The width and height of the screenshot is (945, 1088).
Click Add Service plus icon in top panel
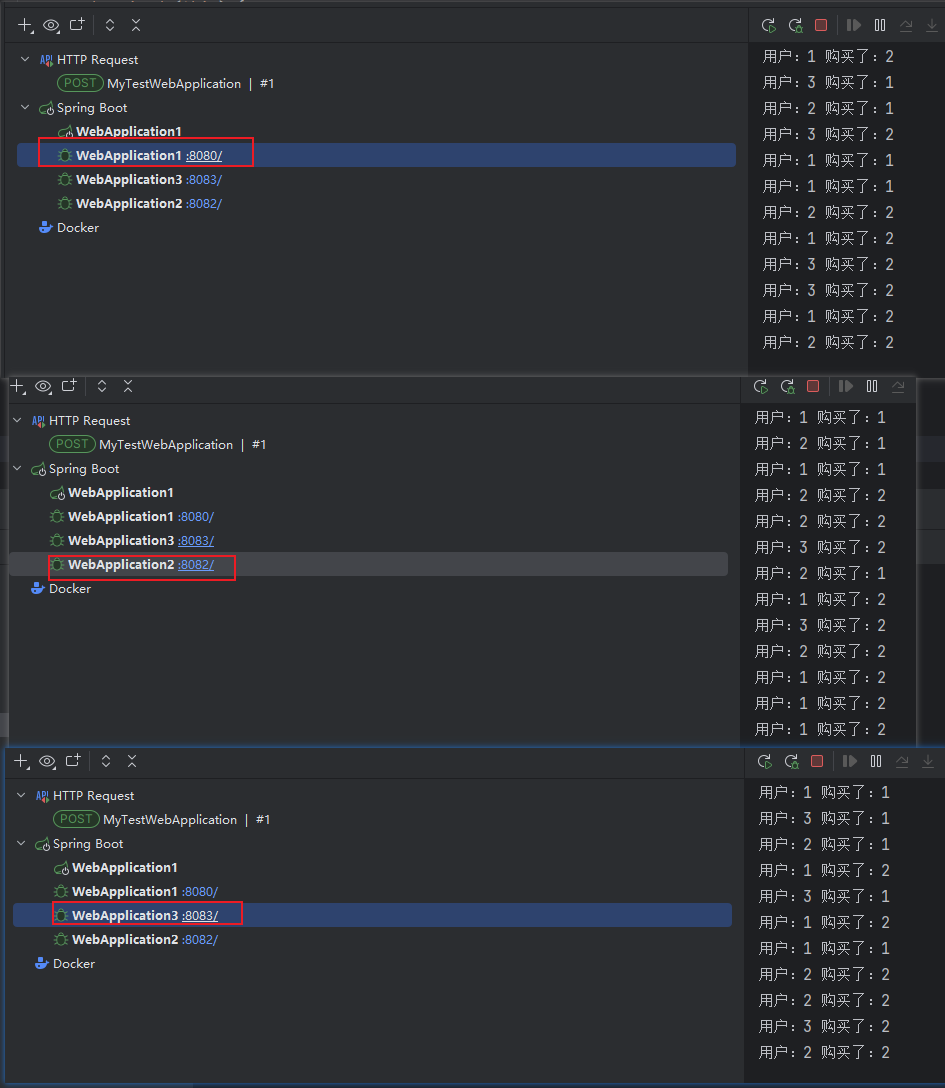tap(25, 26)
